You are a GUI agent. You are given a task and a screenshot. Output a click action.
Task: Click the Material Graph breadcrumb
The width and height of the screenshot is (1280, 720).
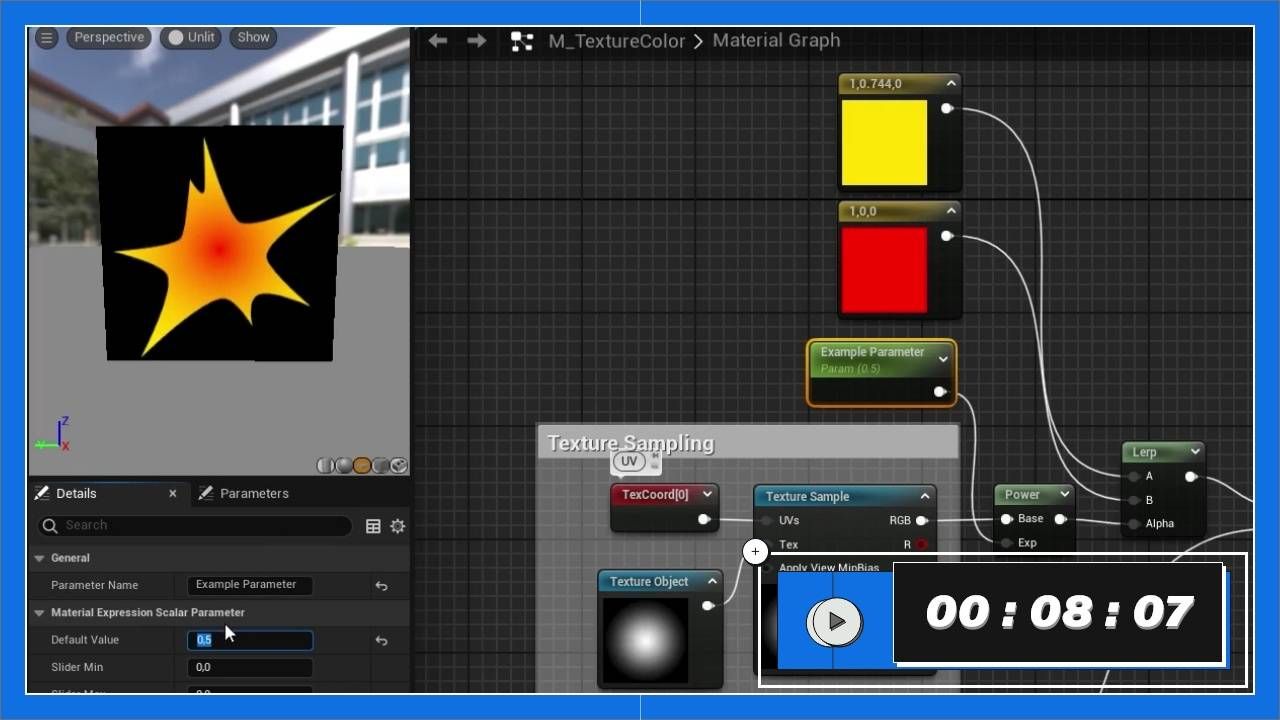point(776,41)
